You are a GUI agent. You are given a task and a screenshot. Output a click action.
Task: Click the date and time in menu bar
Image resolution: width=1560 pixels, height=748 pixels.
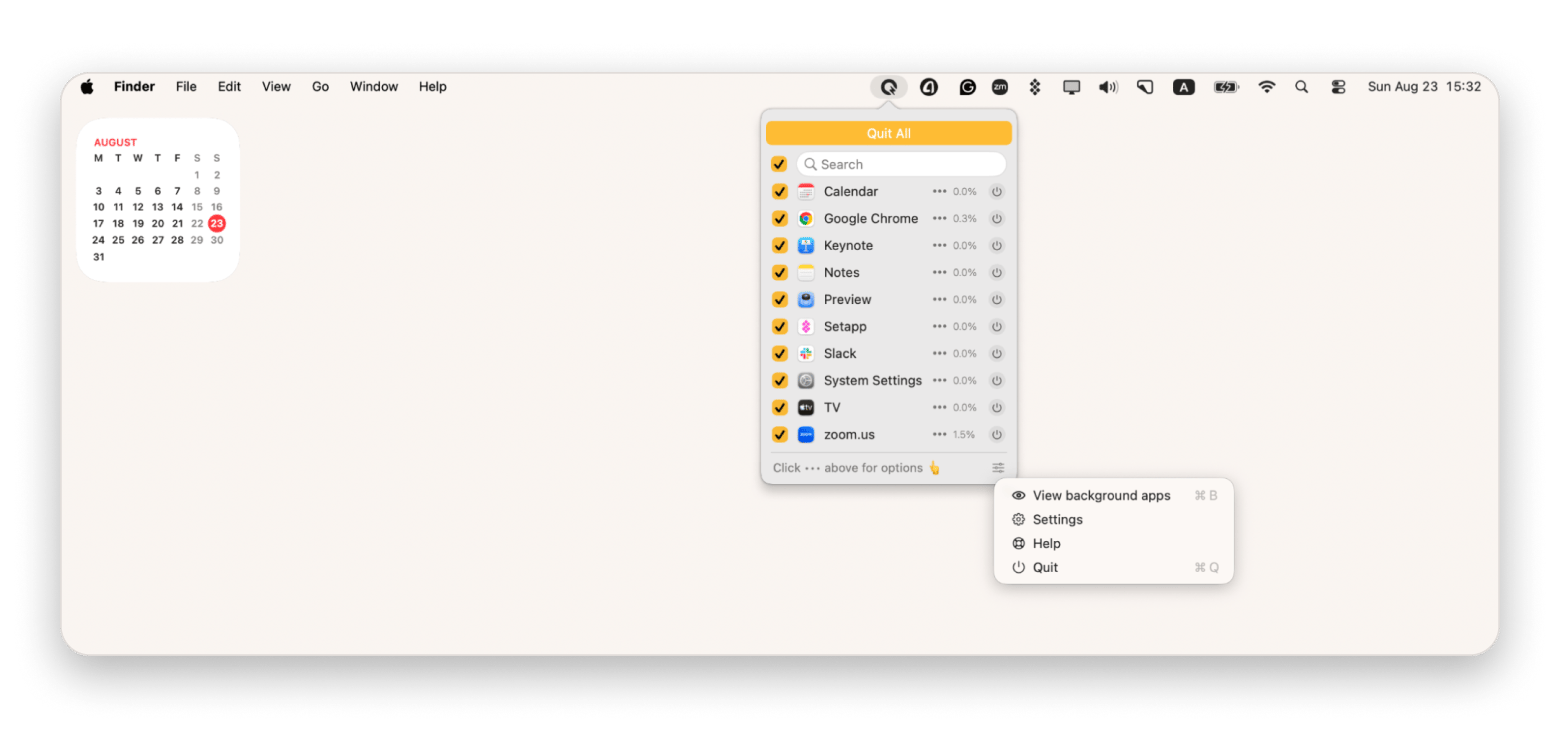point(1424,87)
